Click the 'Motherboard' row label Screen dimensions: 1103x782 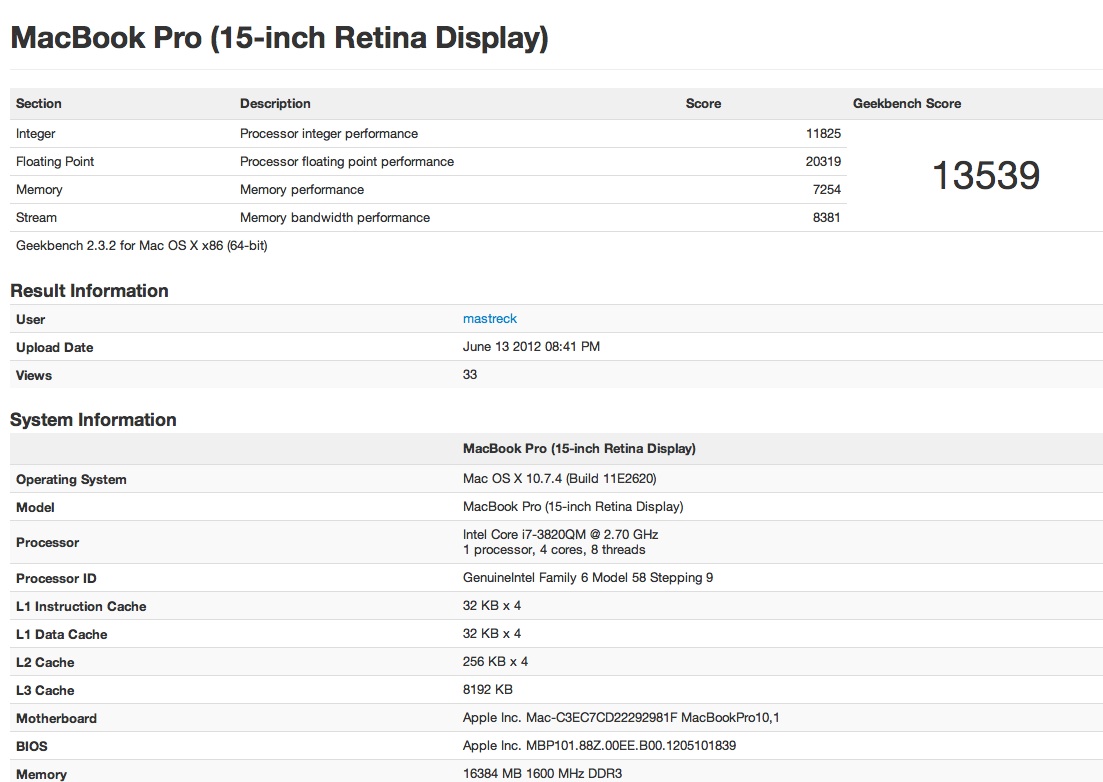56,719
